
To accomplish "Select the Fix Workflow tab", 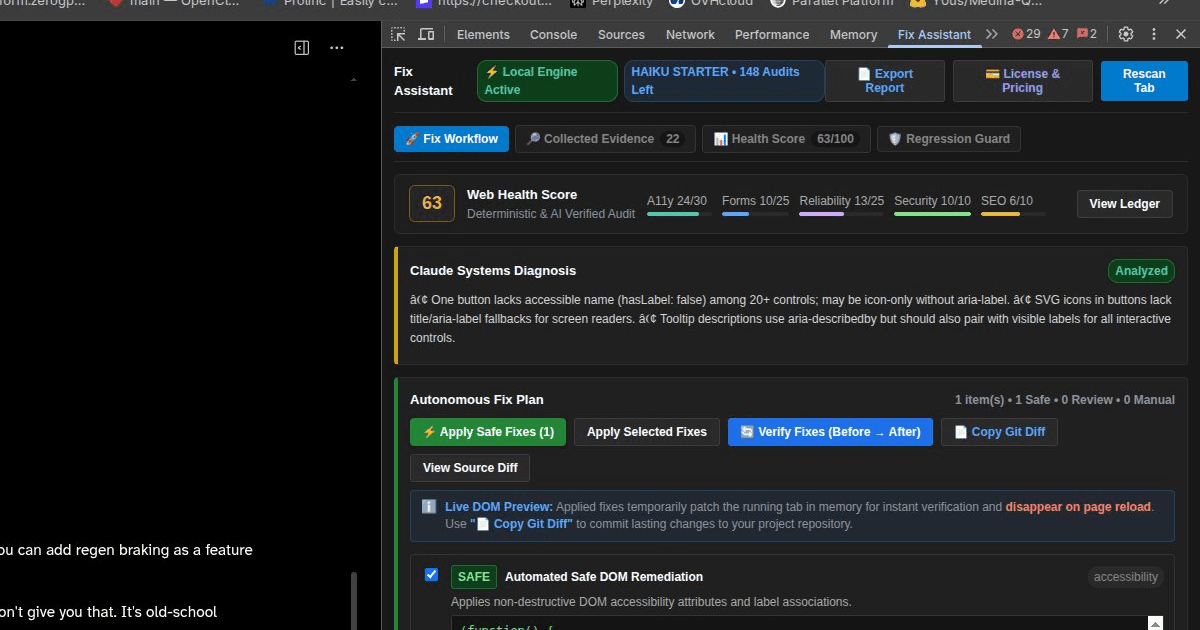I will (x=452, y=139).
